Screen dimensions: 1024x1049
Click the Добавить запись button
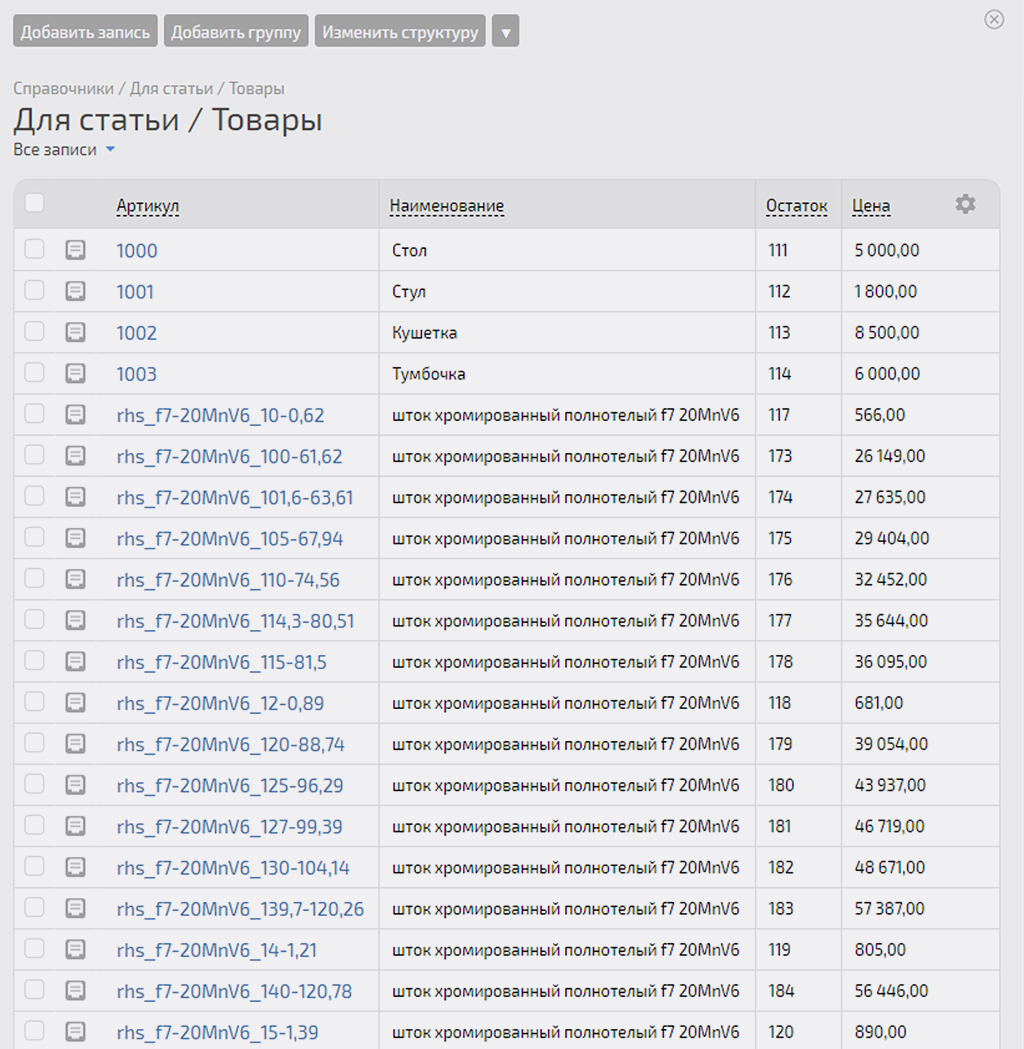(85, 31)
